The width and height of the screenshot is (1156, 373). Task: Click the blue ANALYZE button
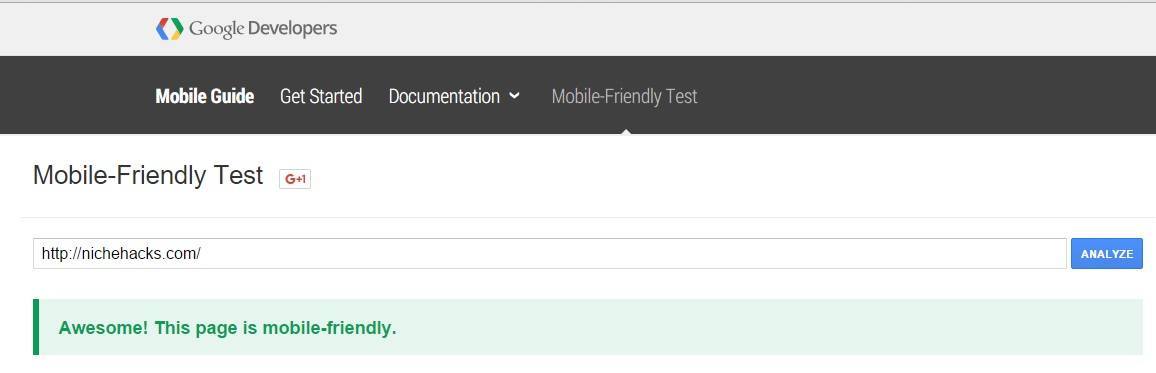(1107, 254)
